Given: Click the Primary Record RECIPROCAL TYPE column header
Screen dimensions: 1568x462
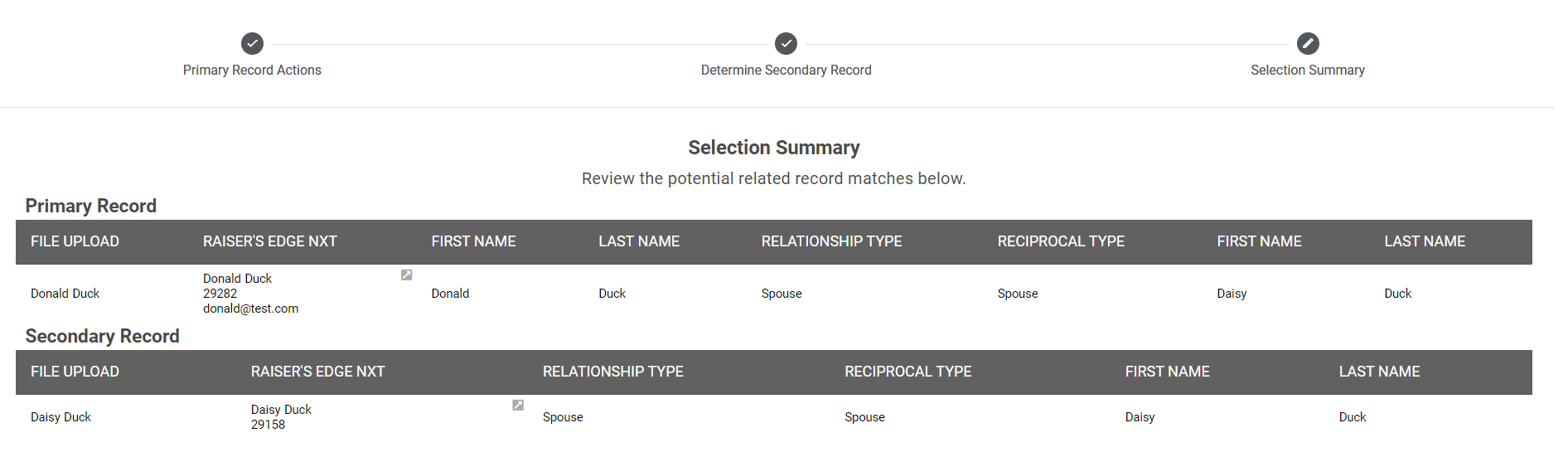Looking at the screenshot, I should [1061, 241].
